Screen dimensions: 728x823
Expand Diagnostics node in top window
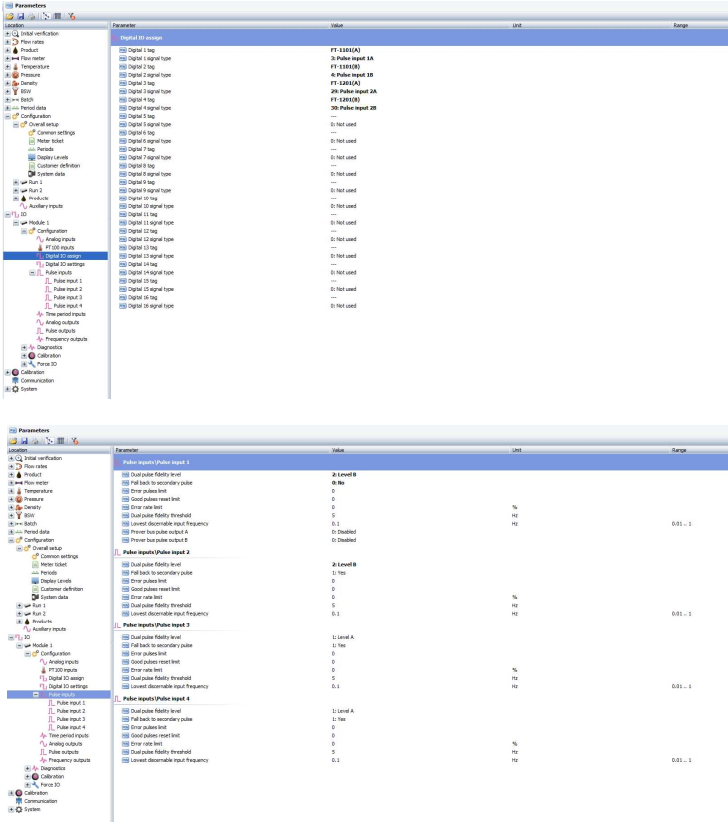point(24,347)
